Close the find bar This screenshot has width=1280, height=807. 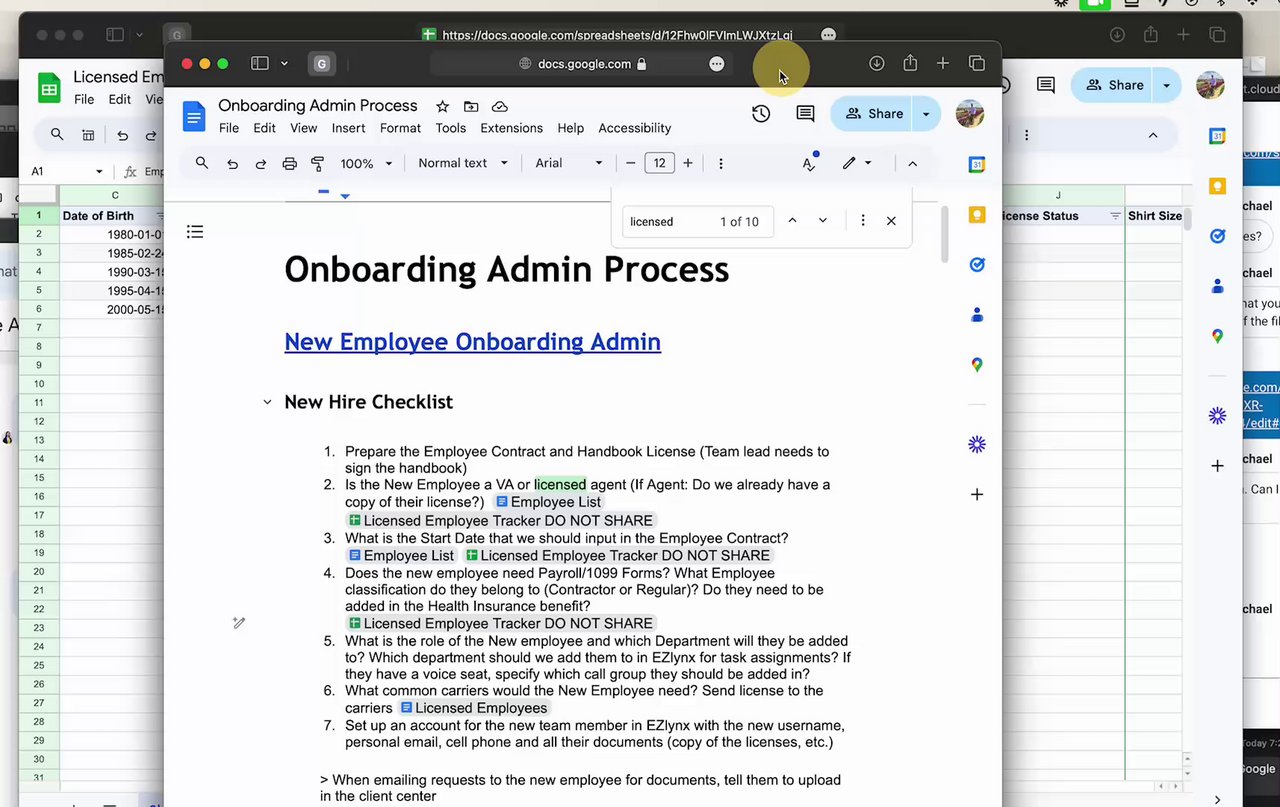tap(891, 221)
